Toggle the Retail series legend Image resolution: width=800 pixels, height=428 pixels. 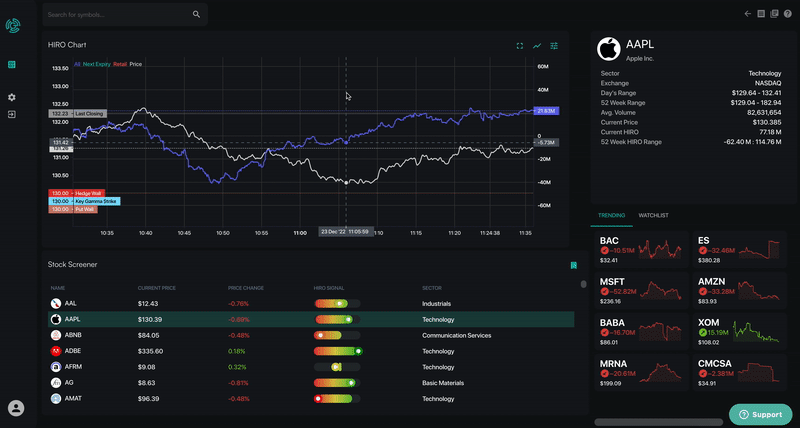pos(120,64)
